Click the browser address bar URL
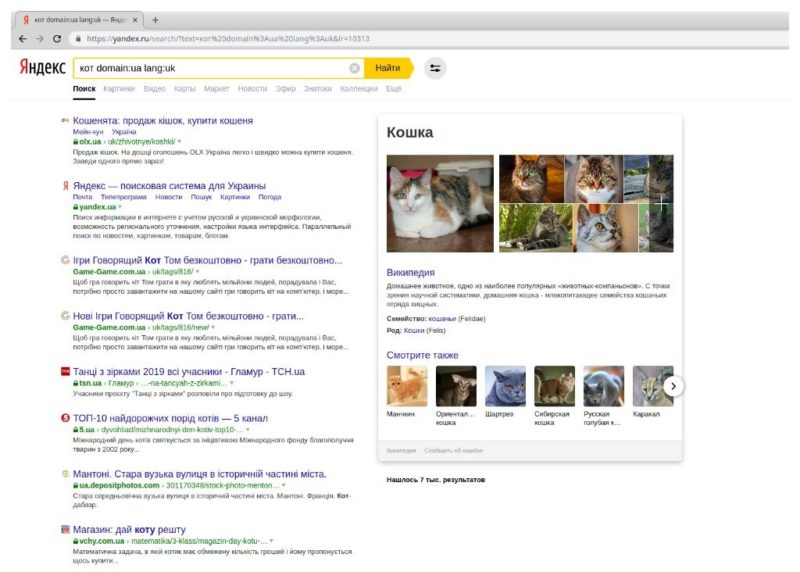Image resolution: width=800 pixels, height=572 pixels. (228, 39)
